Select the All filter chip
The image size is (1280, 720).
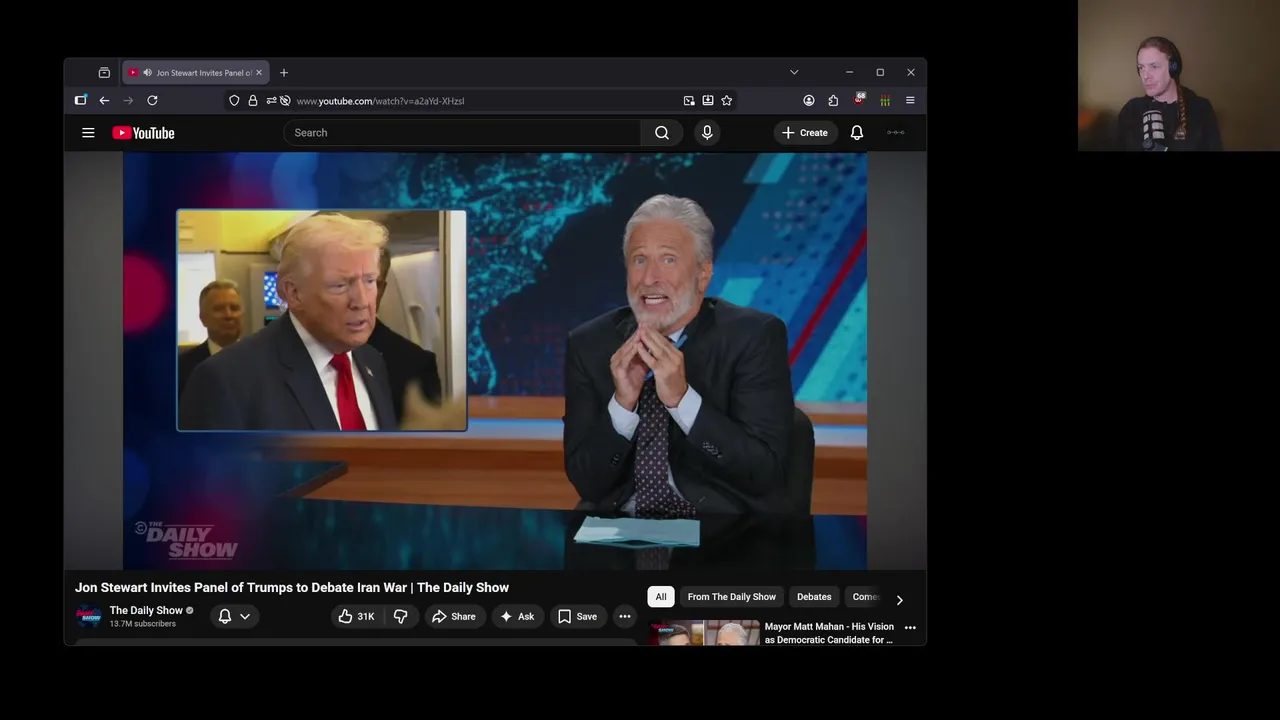click(x=661, y=597)
